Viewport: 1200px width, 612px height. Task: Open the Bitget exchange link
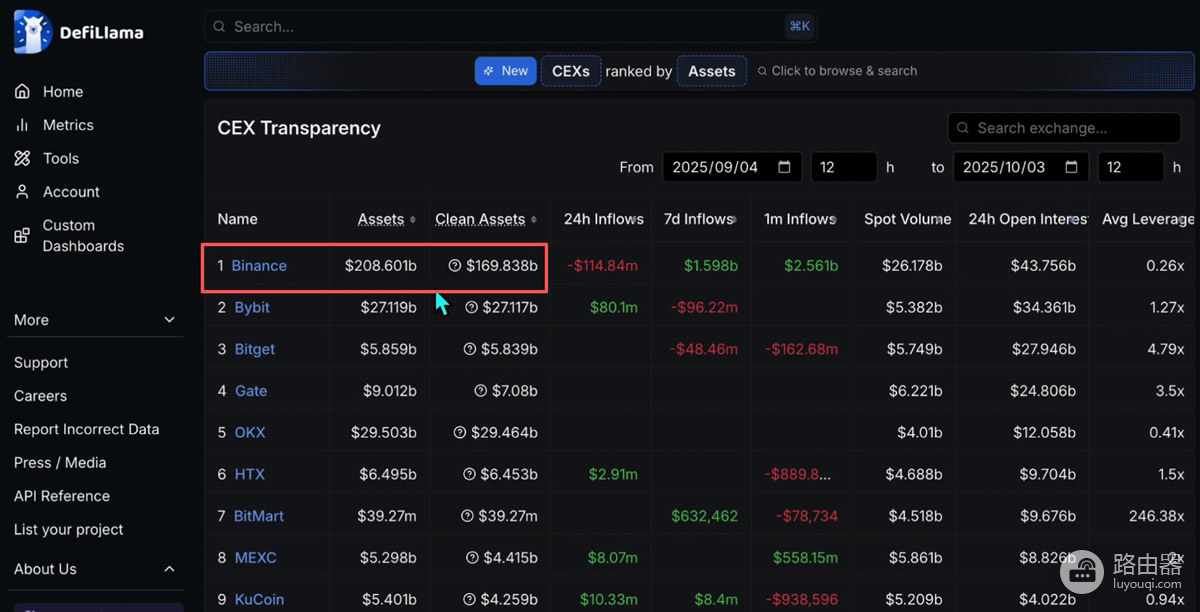coord(255,350)
